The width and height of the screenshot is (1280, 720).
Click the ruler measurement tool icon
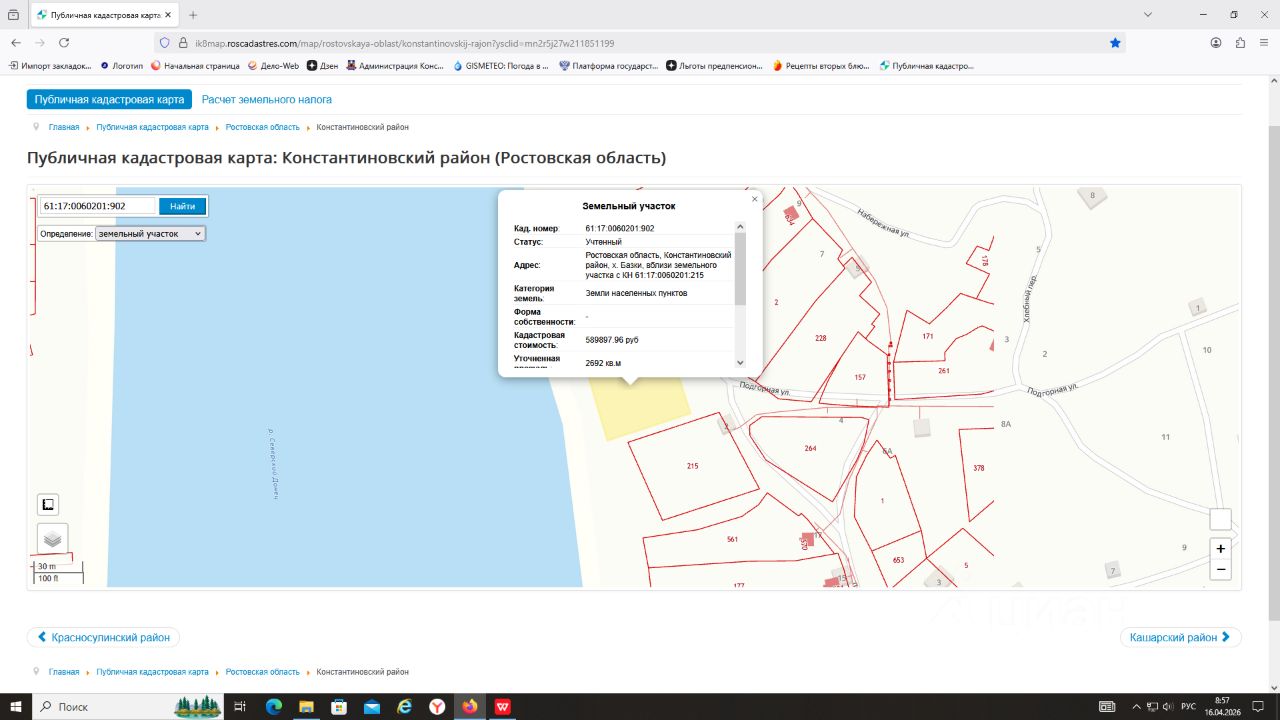click(x=48, y=505)
